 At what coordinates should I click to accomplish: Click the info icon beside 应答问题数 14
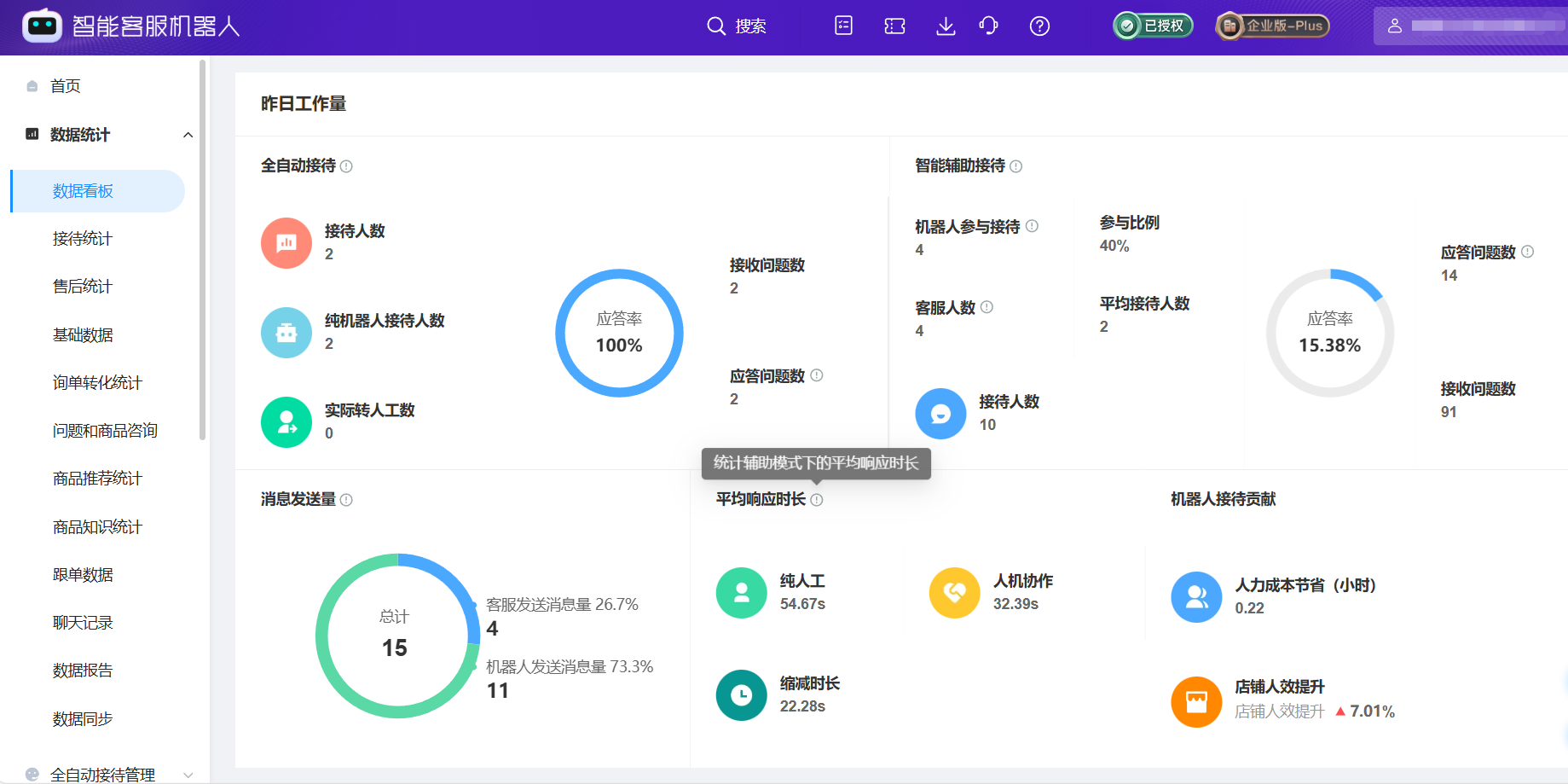click(x=1527, y=252)
